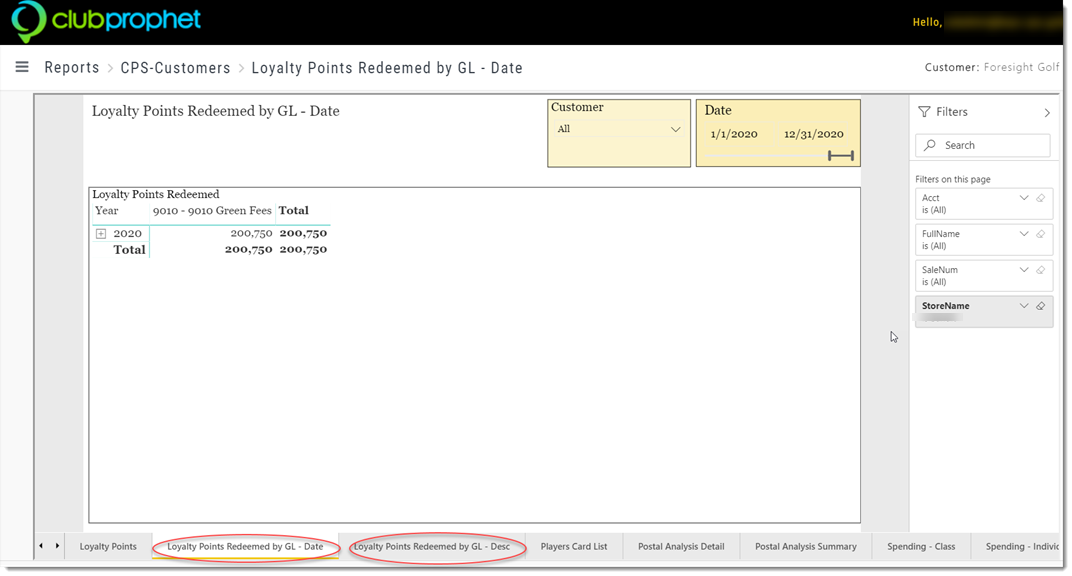Clear the SaleNum filter with eraser icon
This screenshot has width=1072, height=576.
click(1041, 270)
